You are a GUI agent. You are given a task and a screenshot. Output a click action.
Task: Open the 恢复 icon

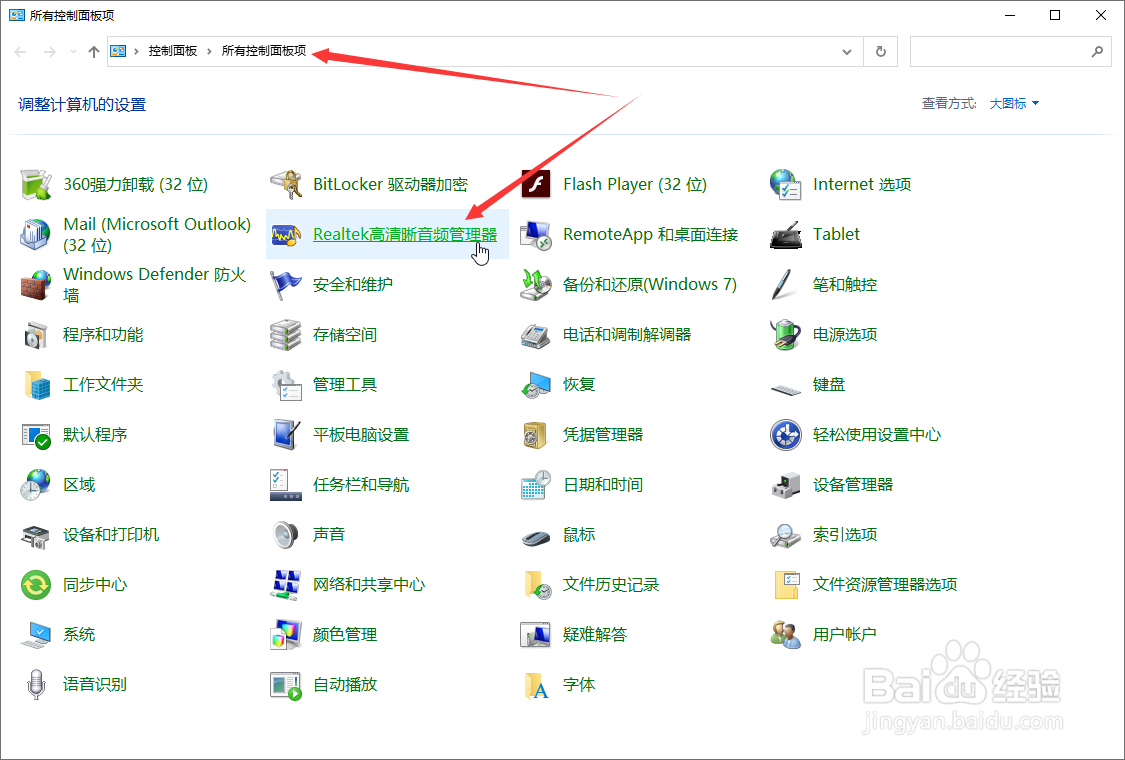(x=535, y=385)
